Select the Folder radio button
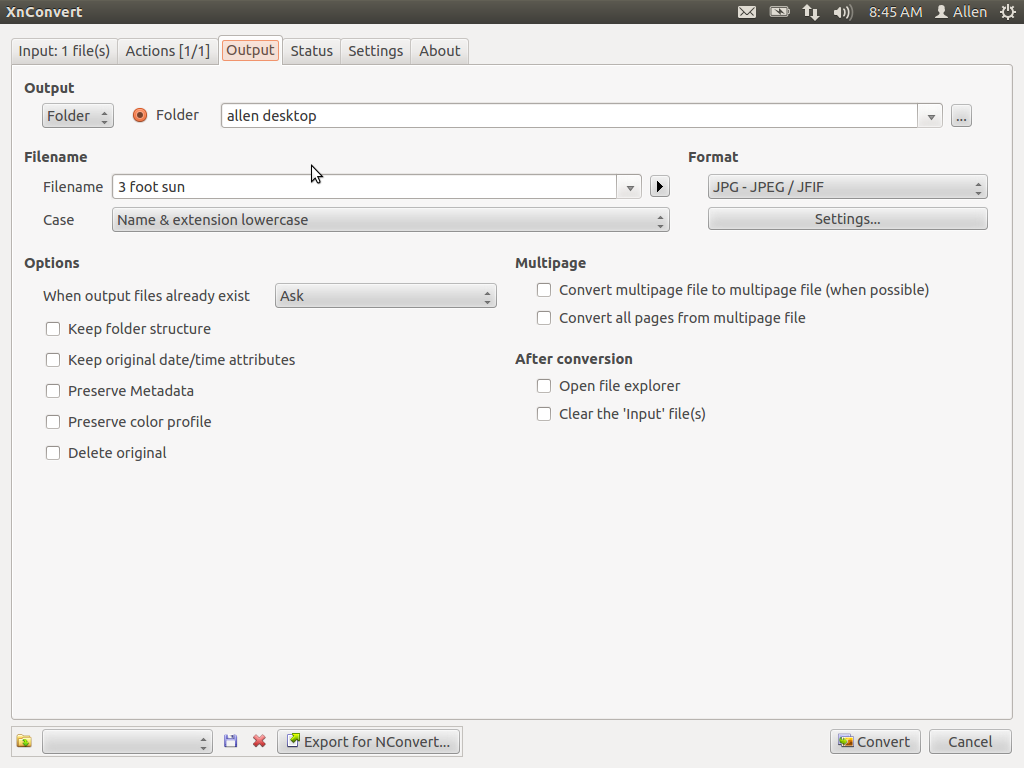This screenshot has width=1024, height=768. pyautogui.click(x=140, y=116)
